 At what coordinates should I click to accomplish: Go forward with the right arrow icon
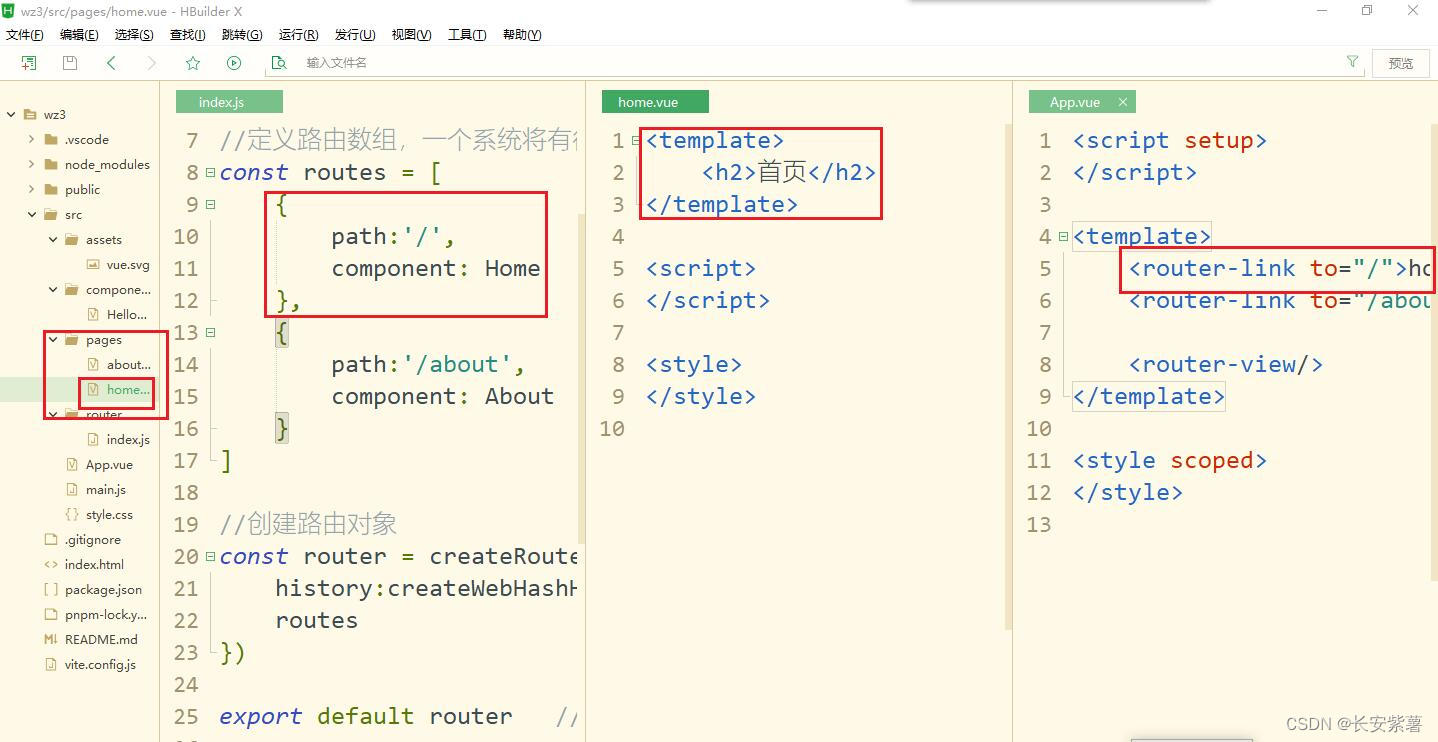(151, 63)
